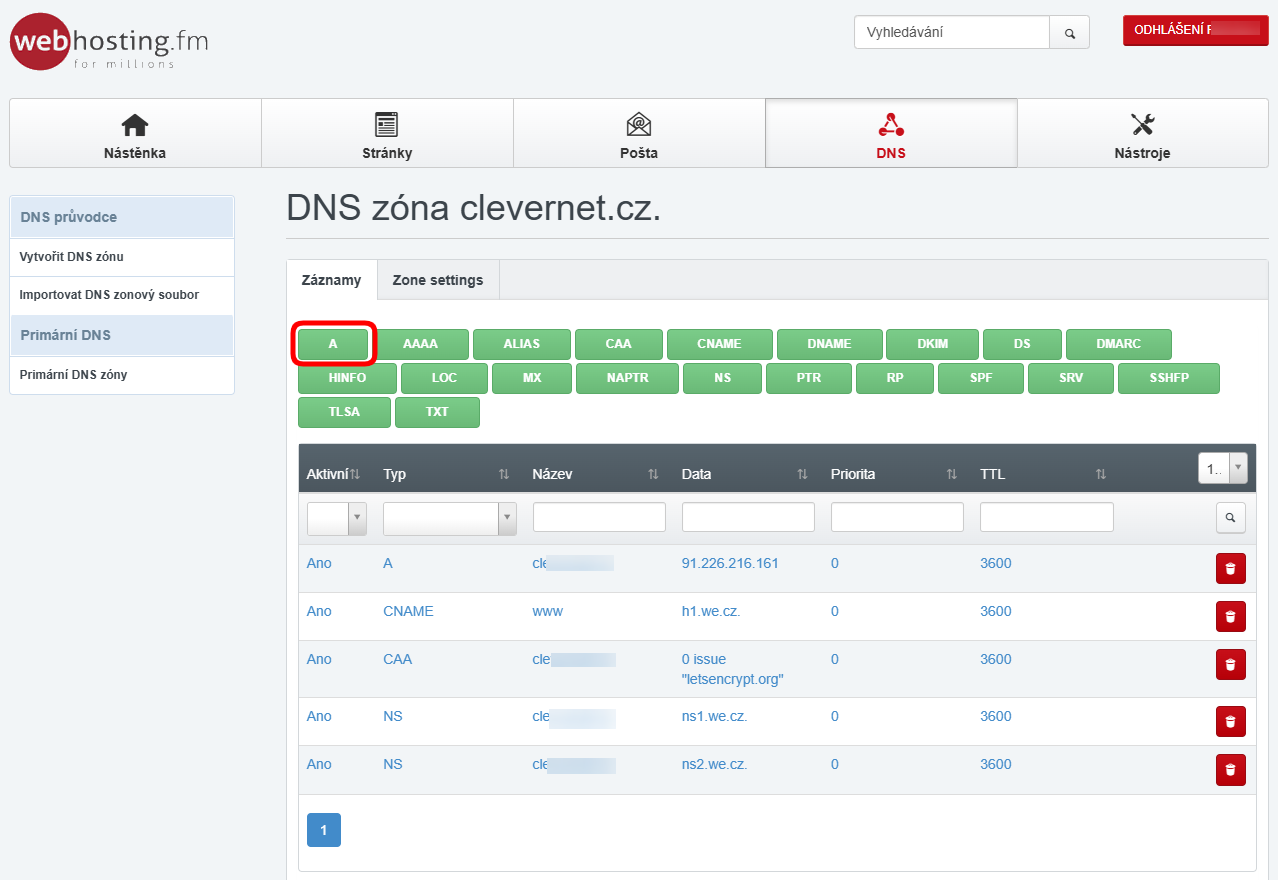Click the table filter search icon
Viewport: 1278px width, 880px height.
[x=1230, y=518]
